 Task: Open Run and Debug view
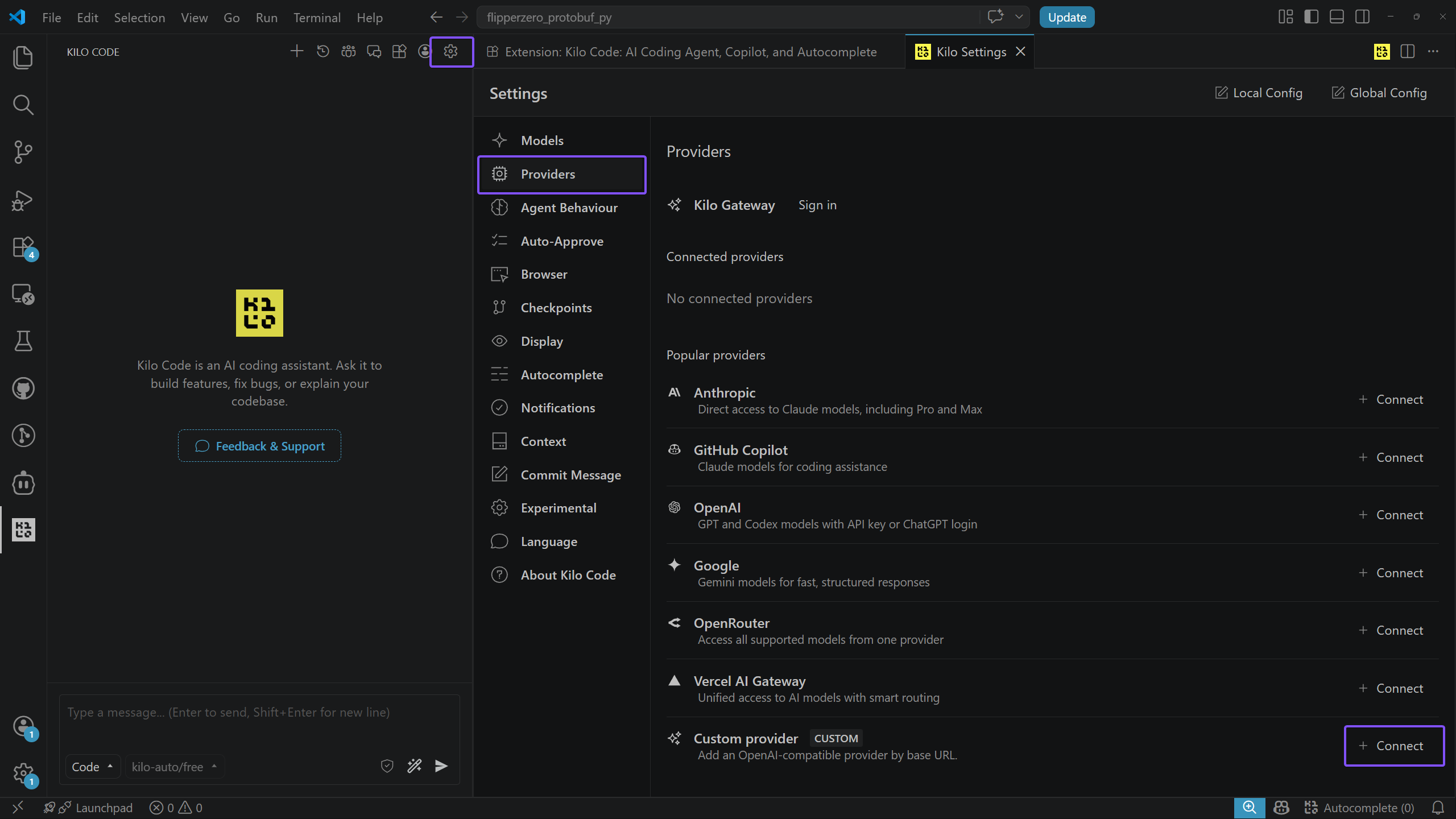coord(23,200)
